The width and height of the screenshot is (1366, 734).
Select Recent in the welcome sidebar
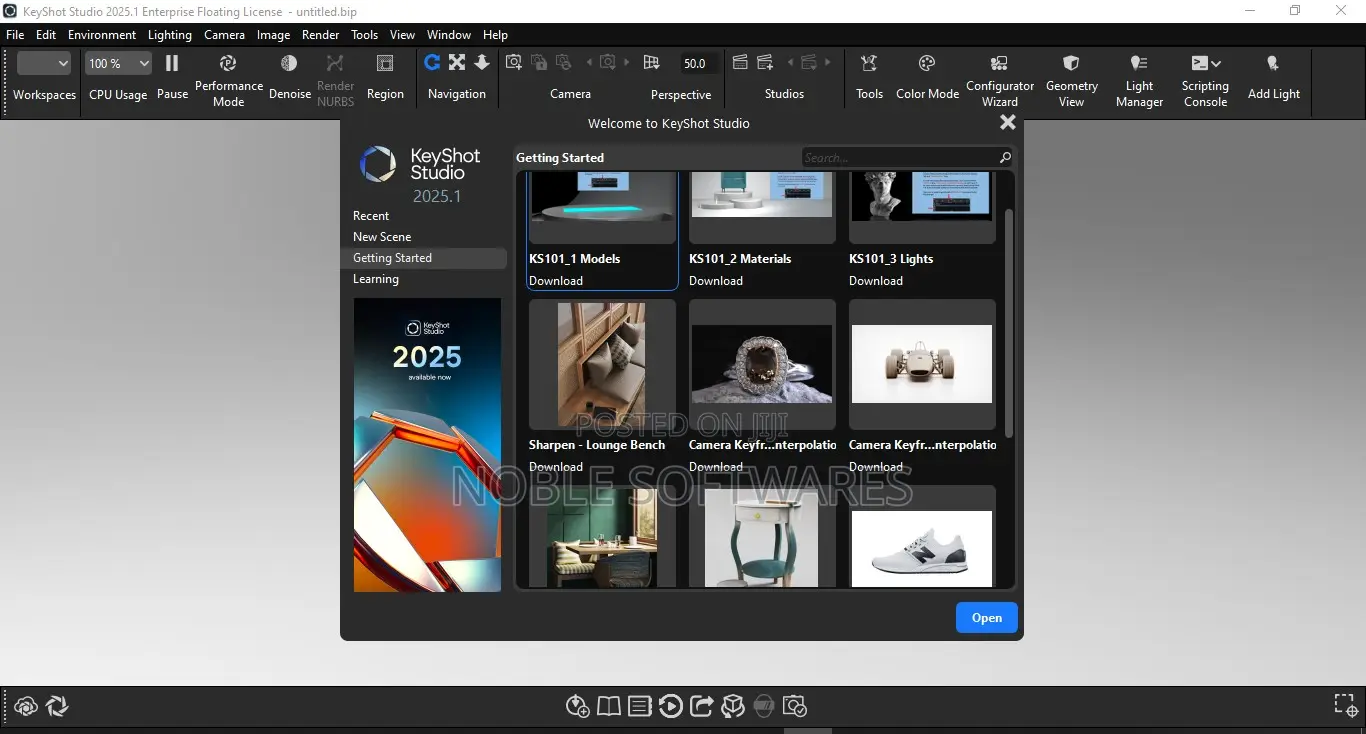pyautogui.click(x=371, y=216)
